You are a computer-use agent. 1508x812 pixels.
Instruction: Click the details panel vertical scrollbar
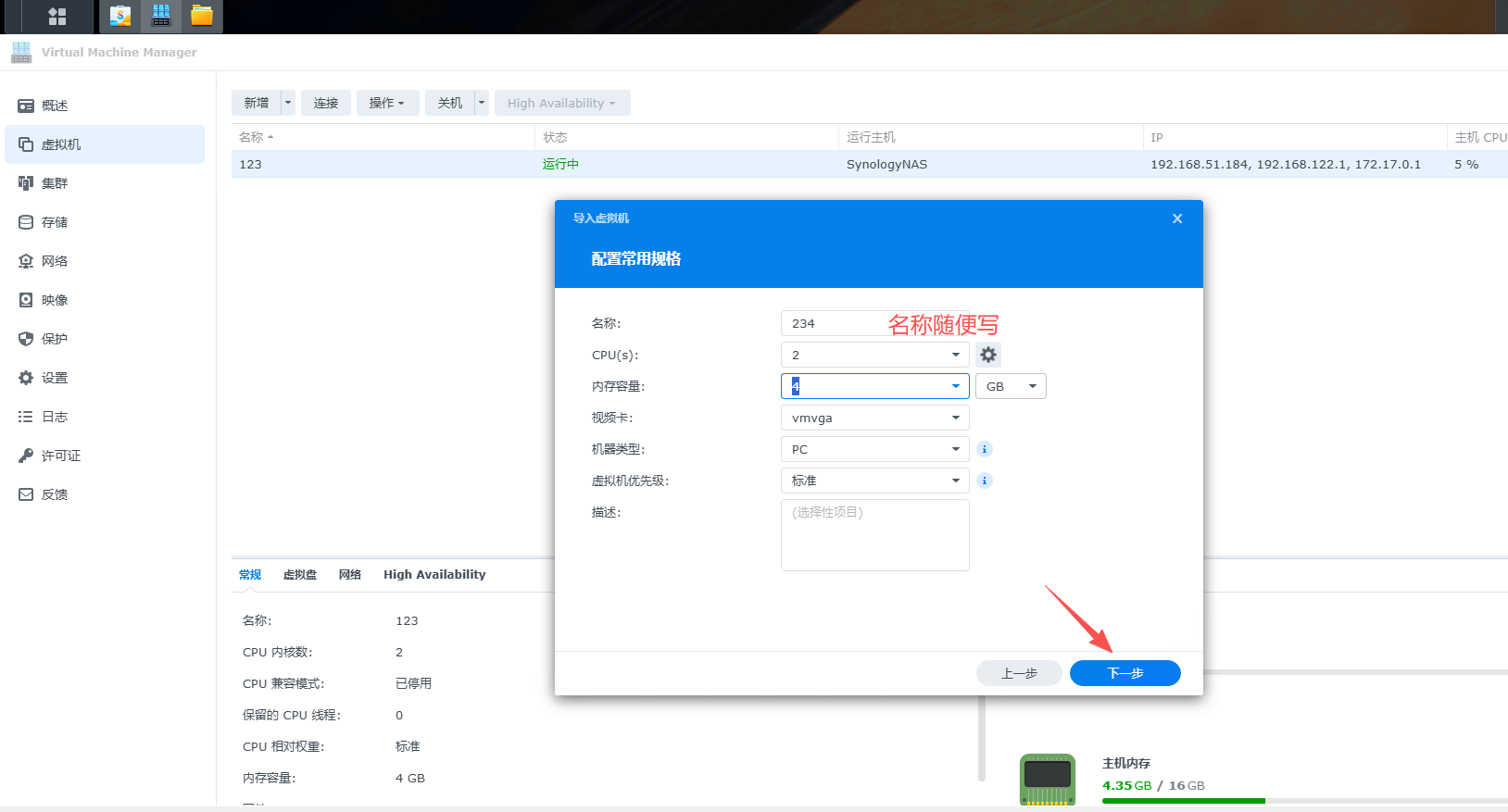[x=982, y=736]
